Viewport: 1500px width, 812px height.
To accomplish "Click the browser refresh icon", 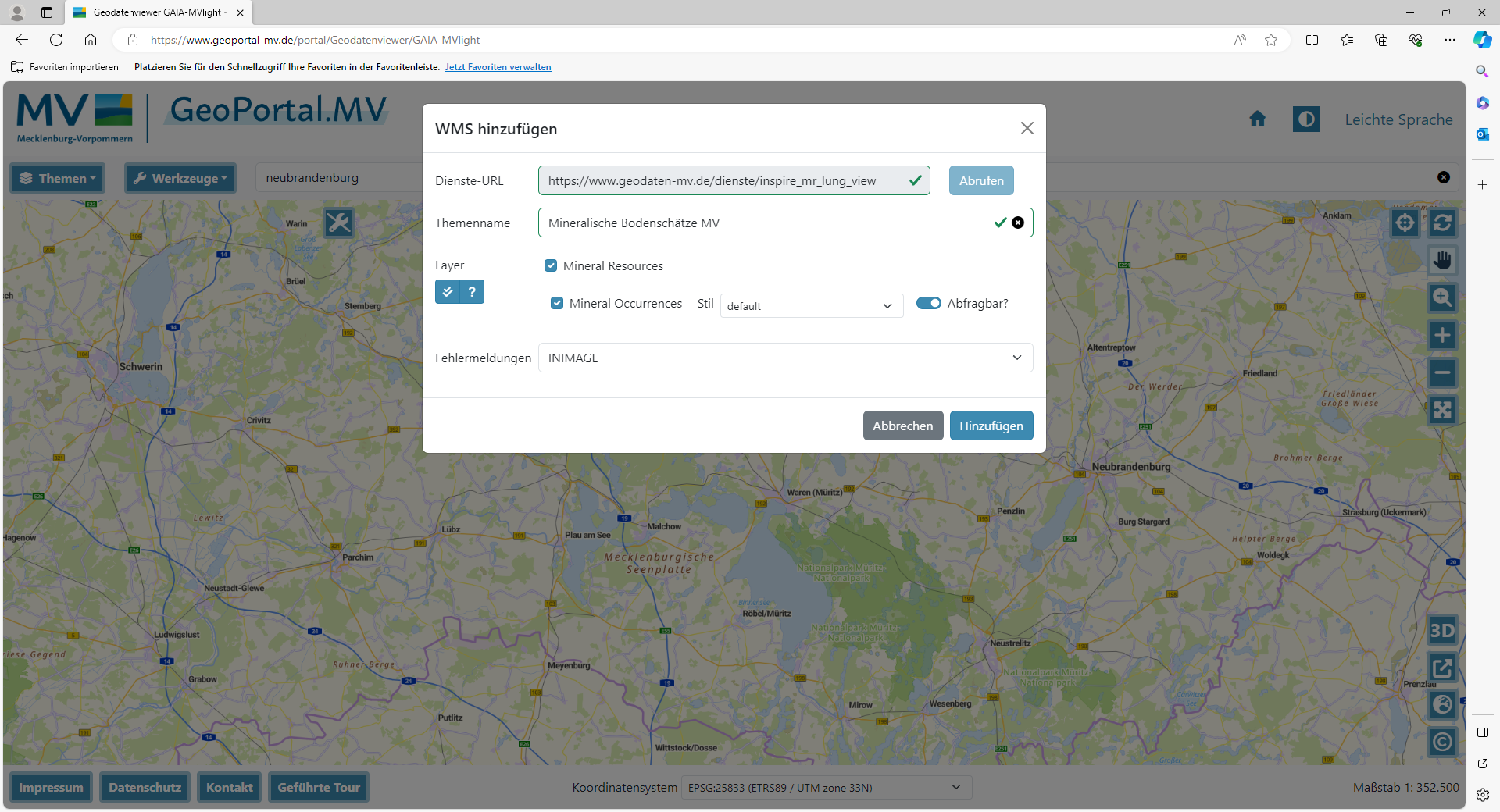I will coord(56,40).
